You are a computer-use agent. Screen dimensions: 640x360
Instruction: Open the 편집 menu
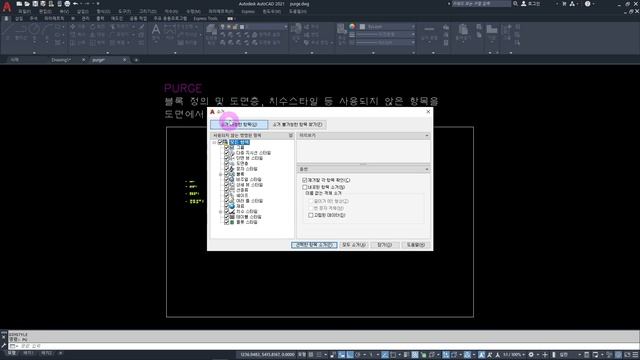(x=44, y=11)
